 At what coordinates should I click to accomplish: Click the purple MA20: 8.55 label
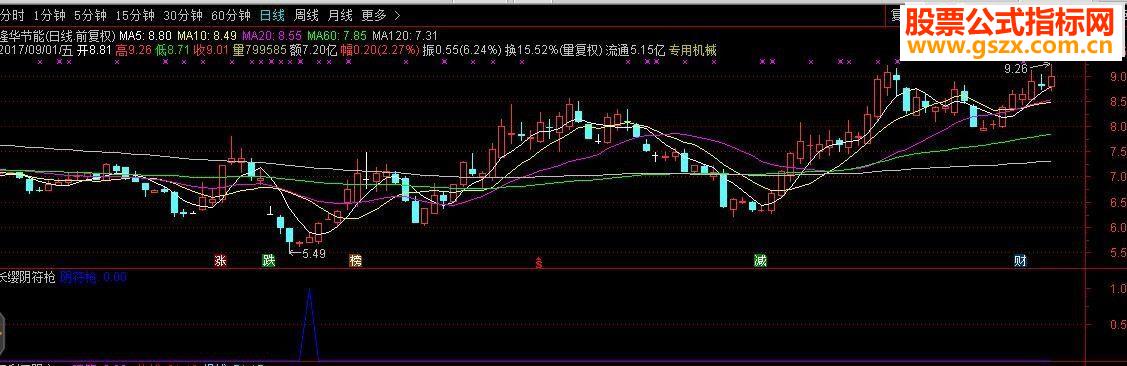click(x=272, y=35)
